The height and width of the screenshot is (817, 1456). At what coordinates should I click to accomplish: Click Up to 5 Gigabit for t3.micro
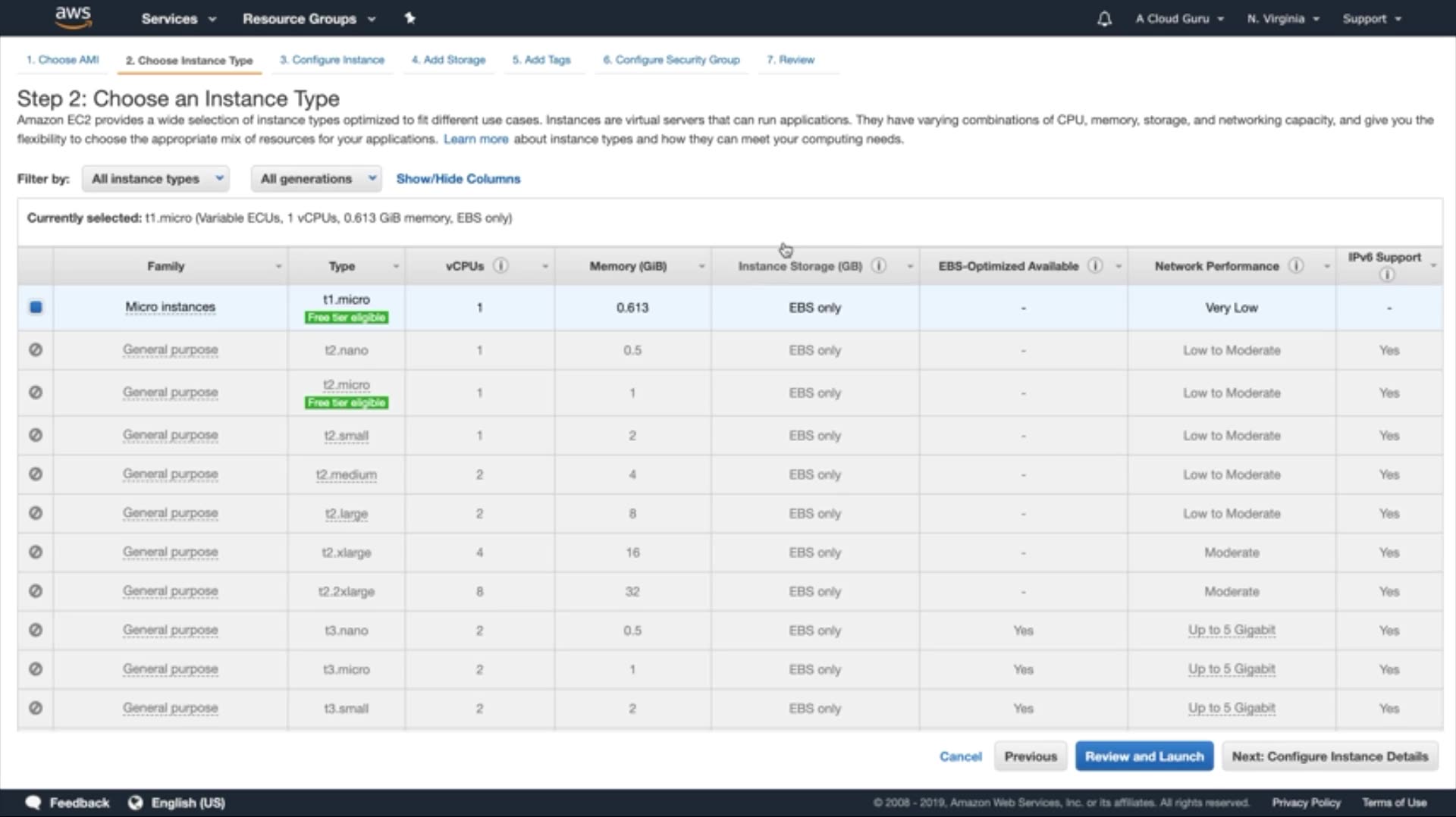1232,669
